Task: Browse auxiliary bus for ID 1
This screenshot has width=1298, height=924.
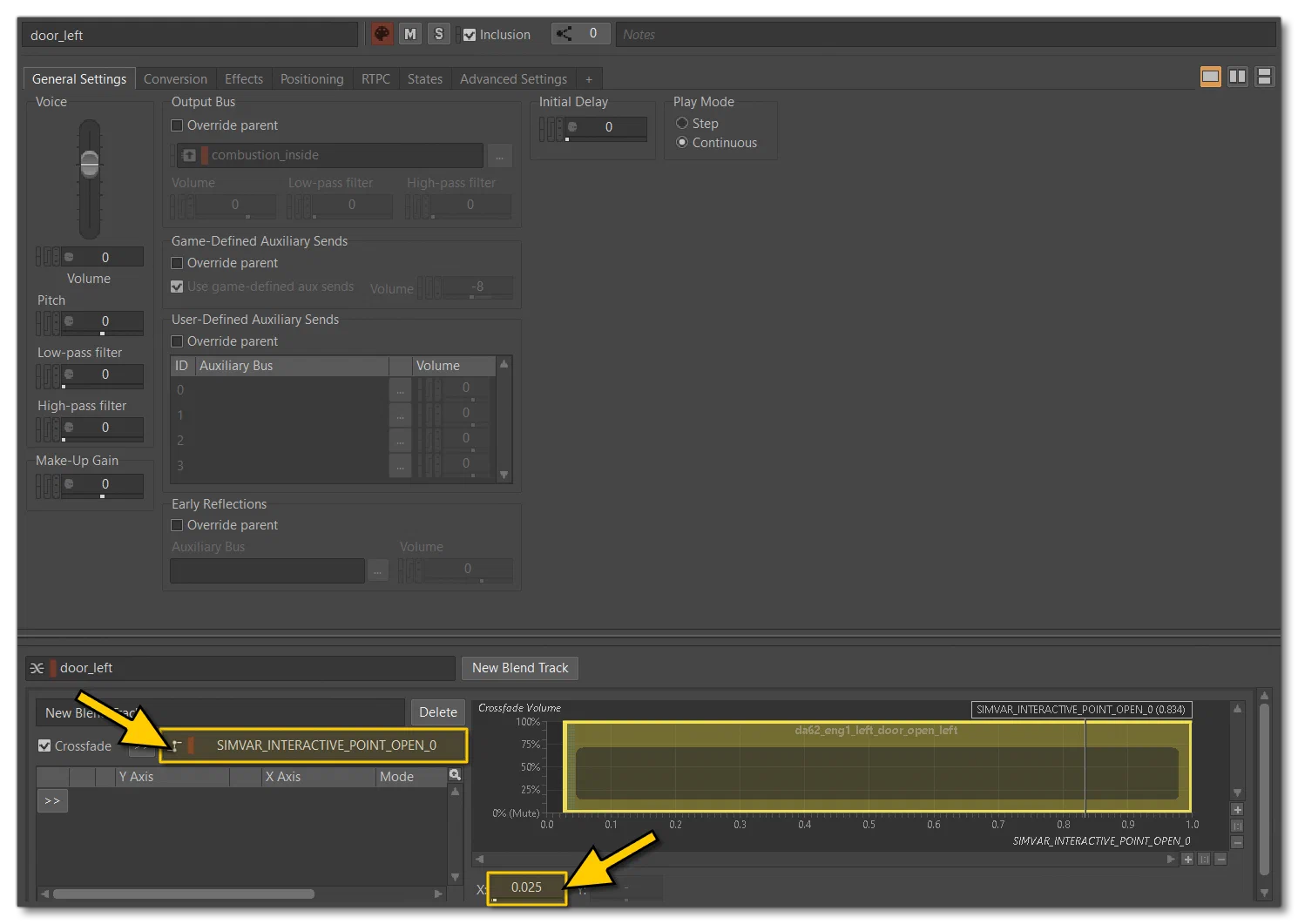Action: coord(400,415)
